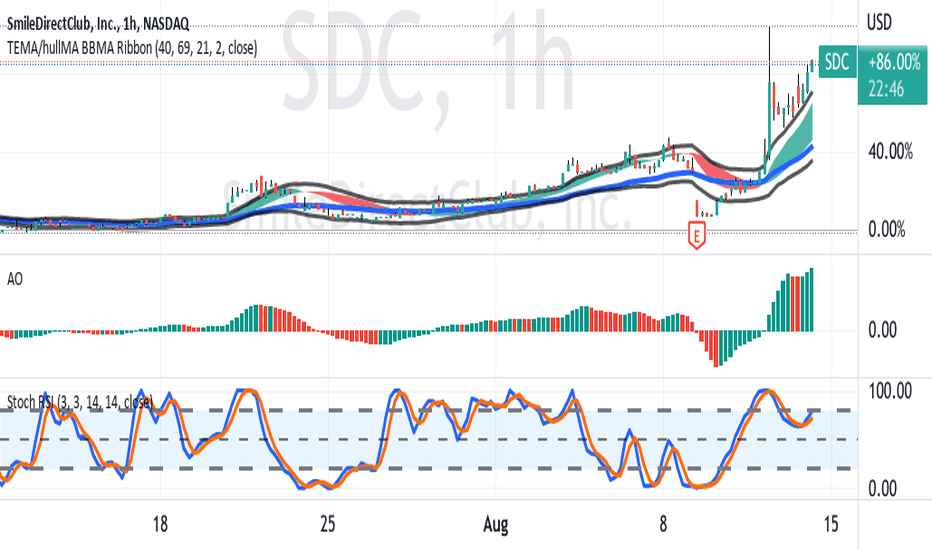Viewport: 932px width, 550px height.
Task: Click the tallest AO histogram bar at right
Action: (x=811, y=300)
